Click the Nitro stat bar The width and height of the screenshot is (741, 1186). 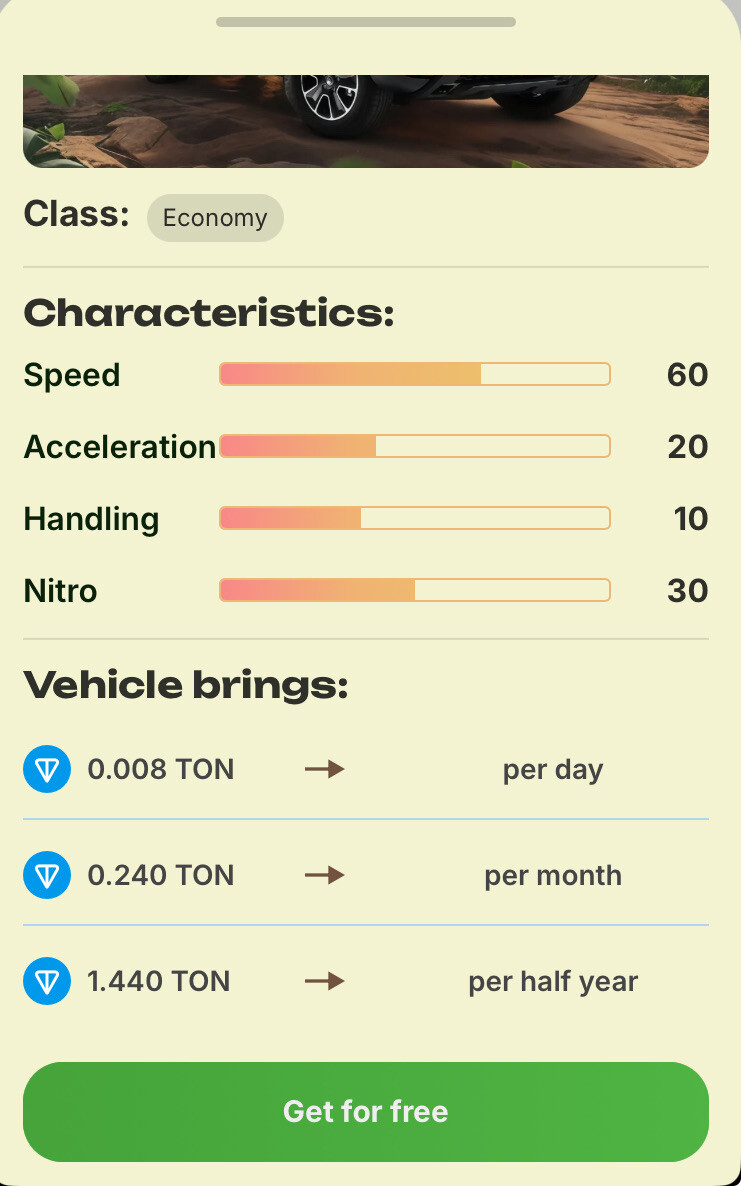click(x=414, y=590)
